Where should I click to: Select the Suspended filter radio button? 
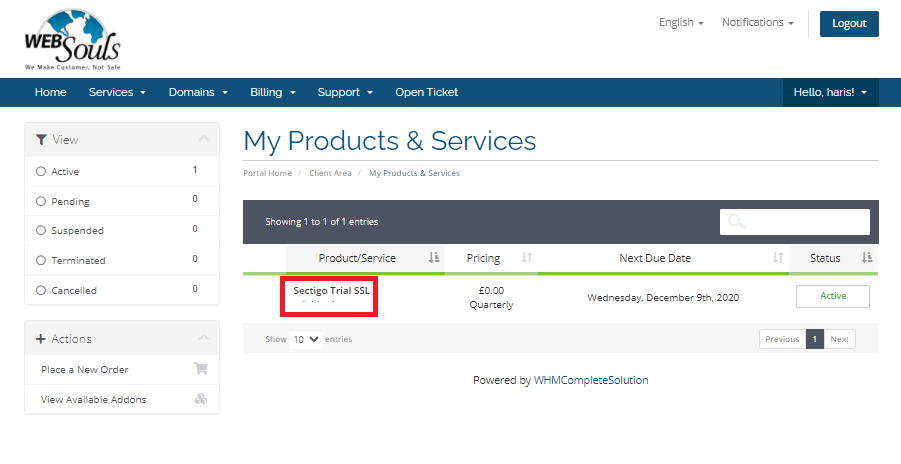coord(41,231)
